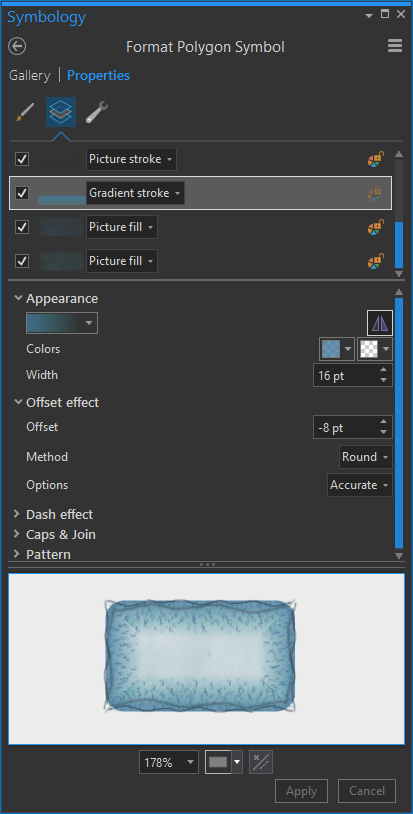Select the Symbol brush tab icon
This screenshot has height=814, width=413.
click(25, 112)
